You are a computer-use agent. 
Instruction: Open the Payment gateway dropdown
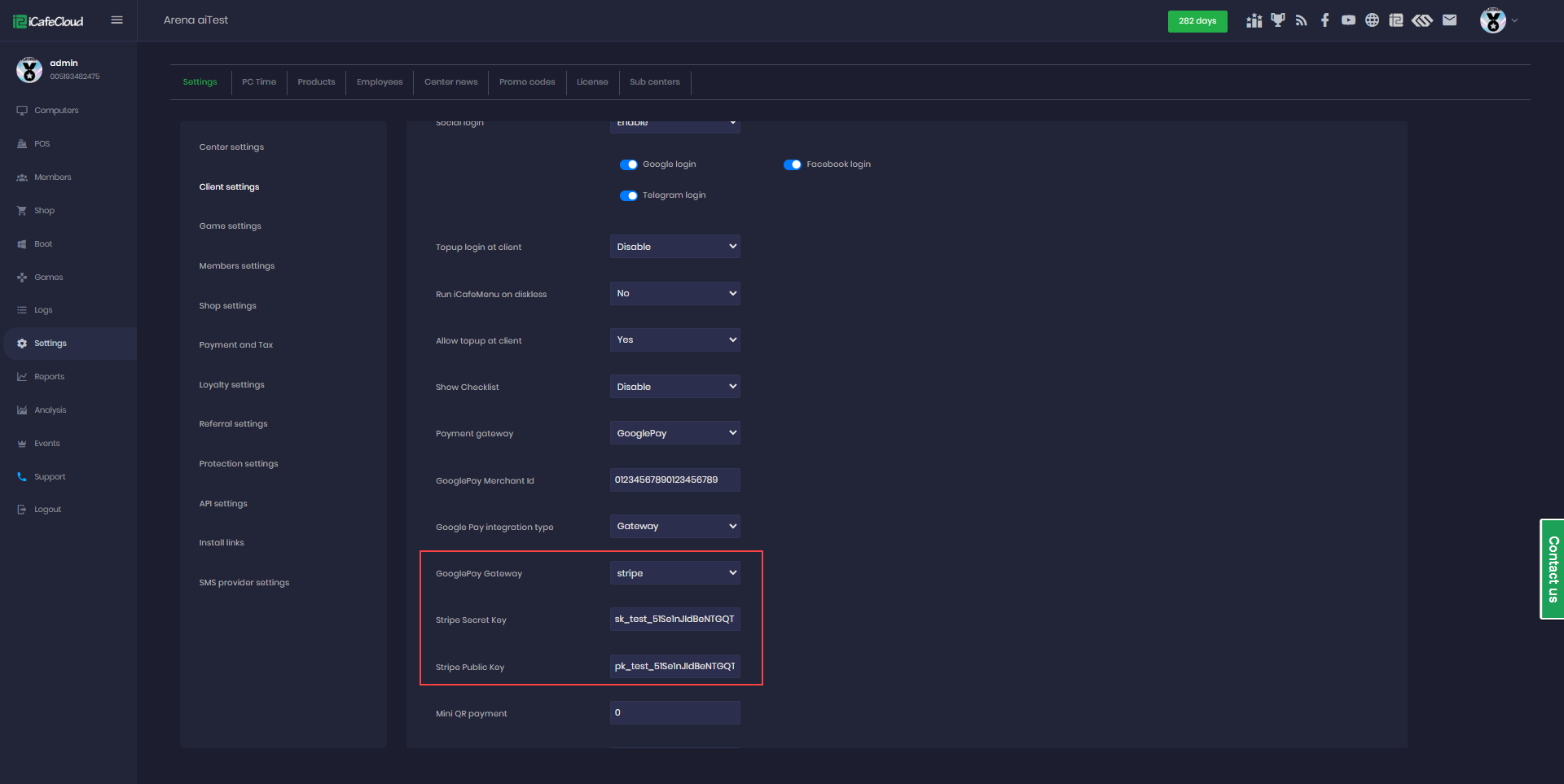[x=674, y=433]
